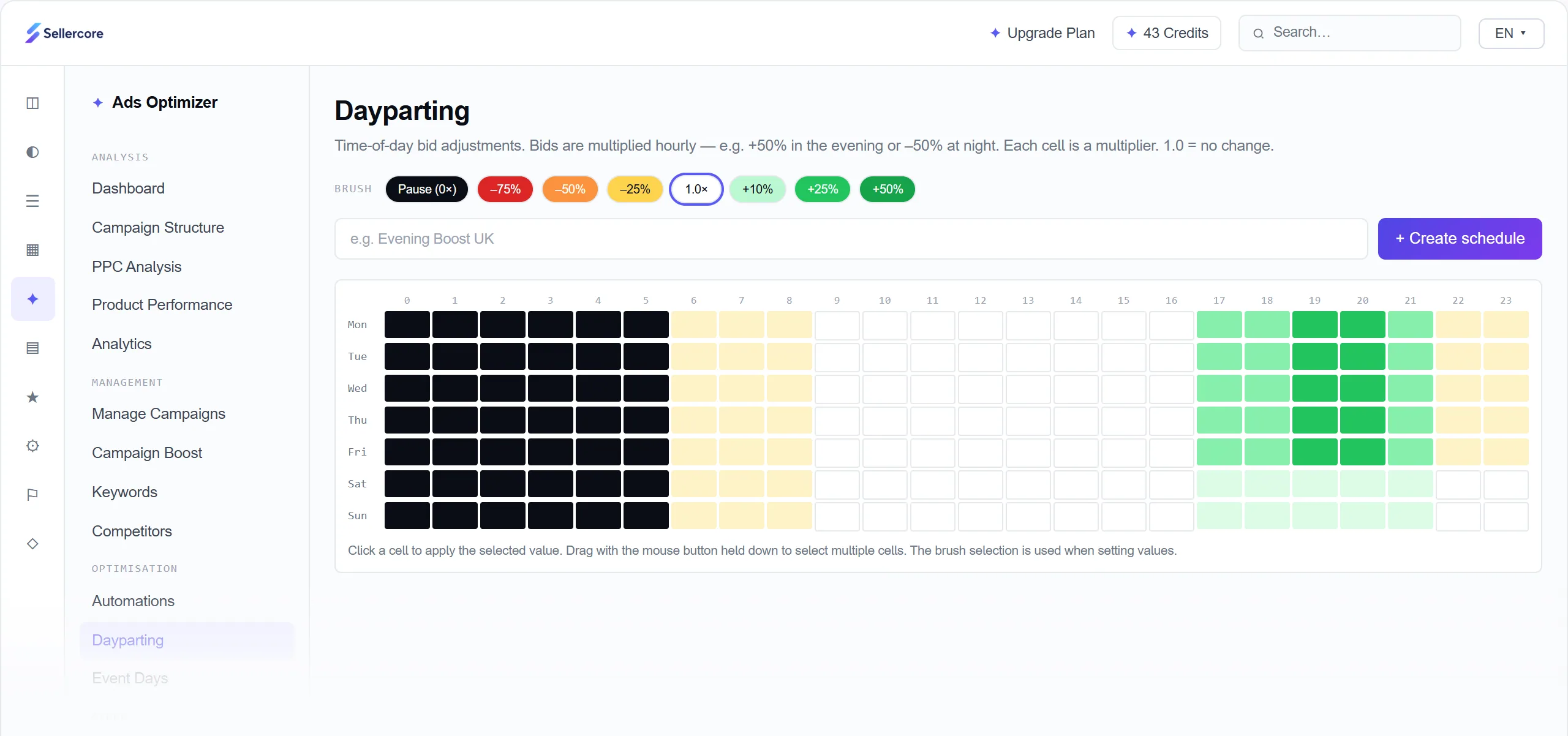
Task: Click the flag sidebar icon
Action: click(x=33, y=495)
